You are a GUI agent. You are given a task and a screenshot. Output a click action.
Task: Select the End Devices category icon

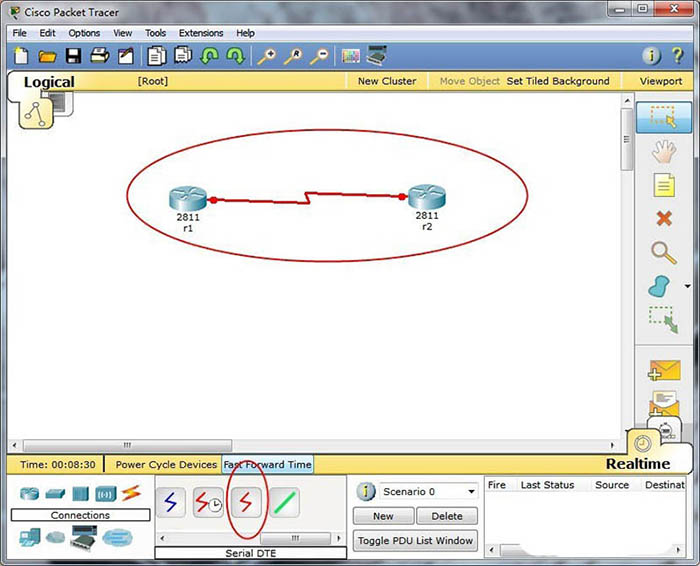coord(29,537)
